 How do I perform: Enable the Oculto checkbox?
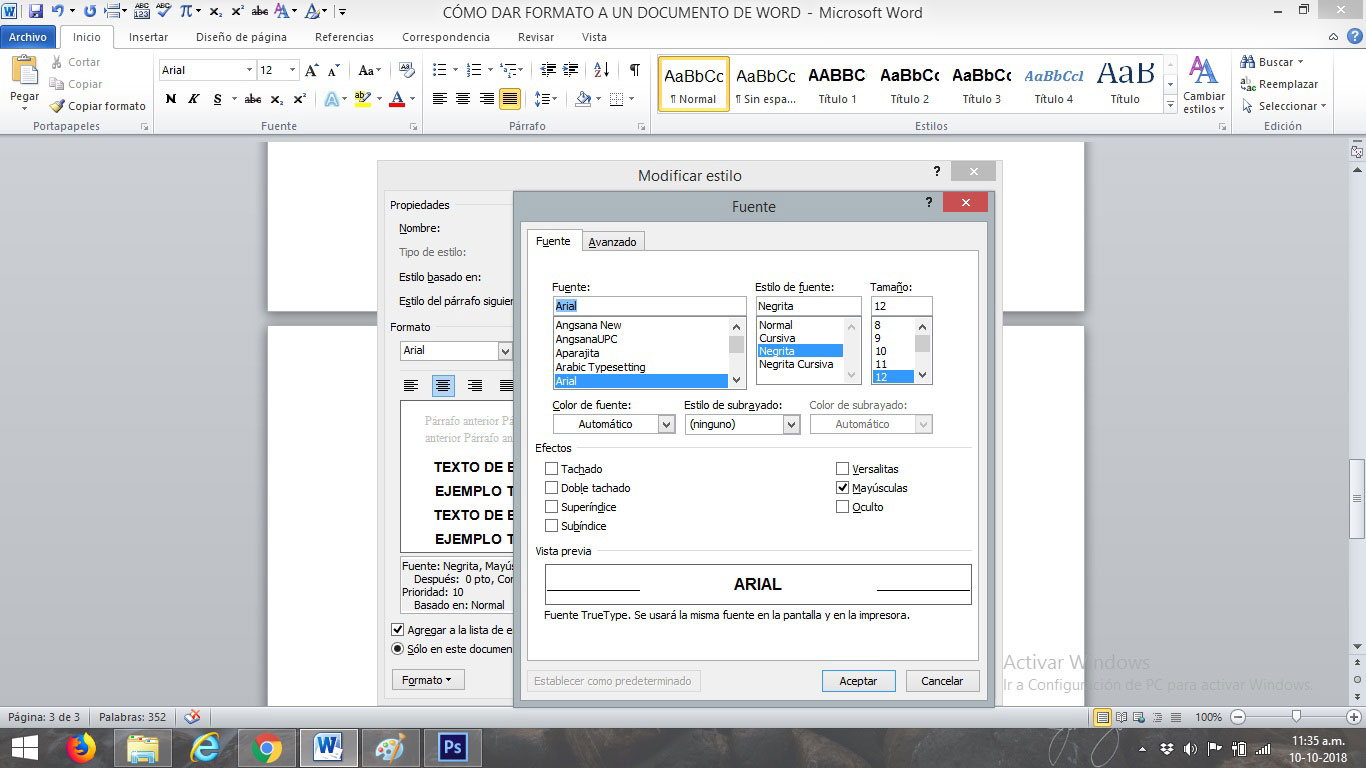(843, 507)
